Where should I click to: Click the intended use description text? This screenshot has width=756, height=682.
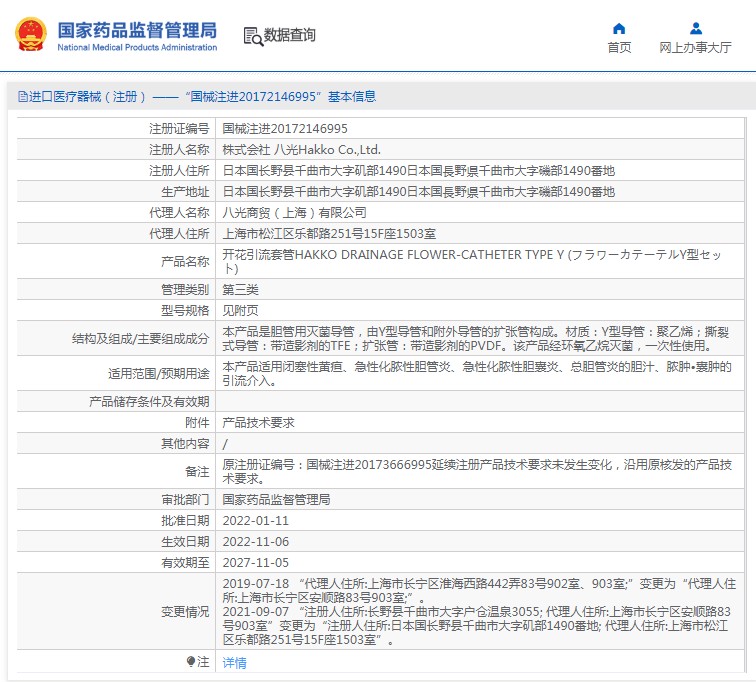coord(477,374)
